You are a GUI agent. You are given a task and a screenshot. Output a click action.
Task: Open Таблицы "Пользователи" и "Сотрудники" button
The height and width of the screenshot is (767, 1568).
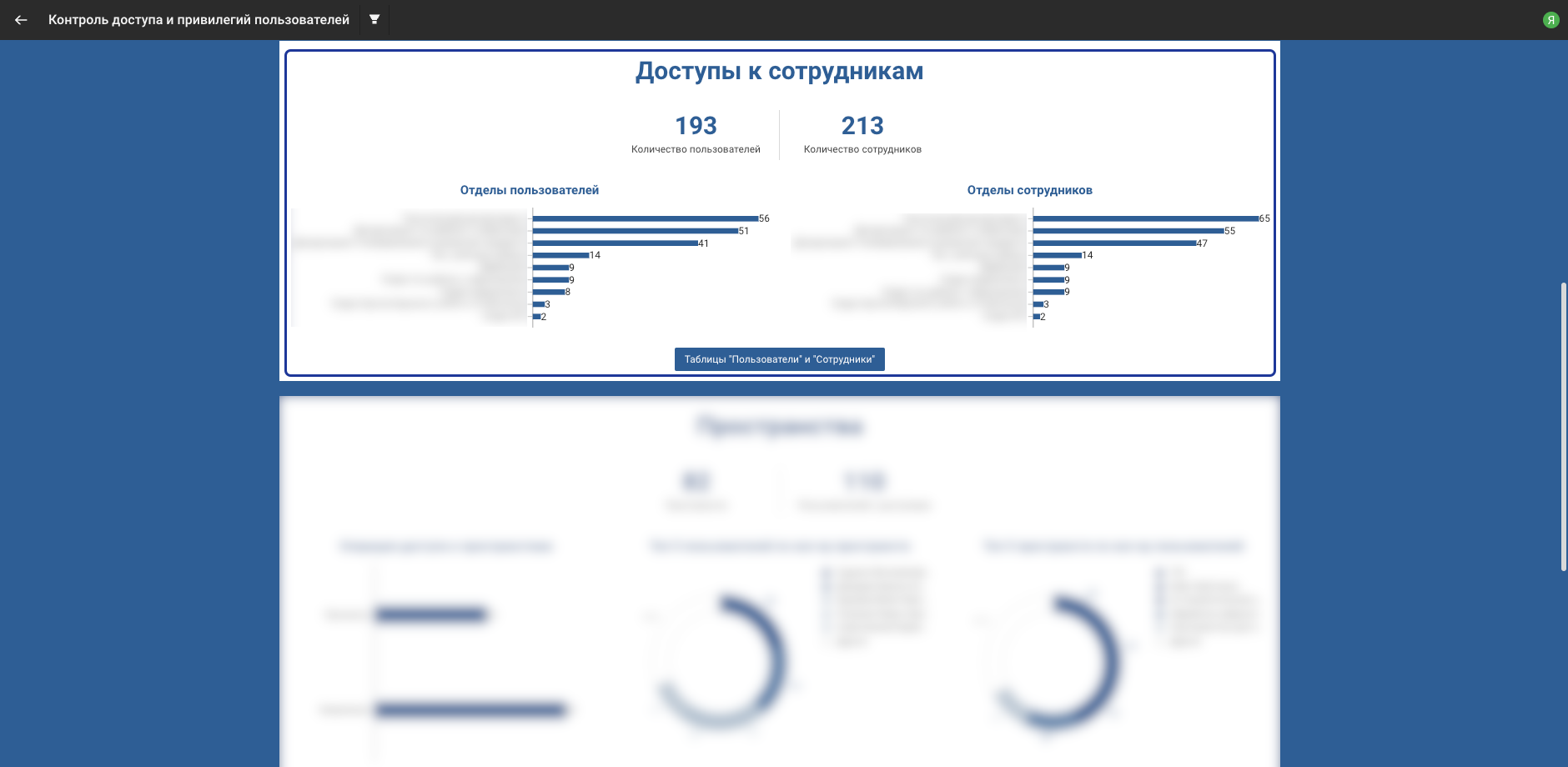pos(779,359)
